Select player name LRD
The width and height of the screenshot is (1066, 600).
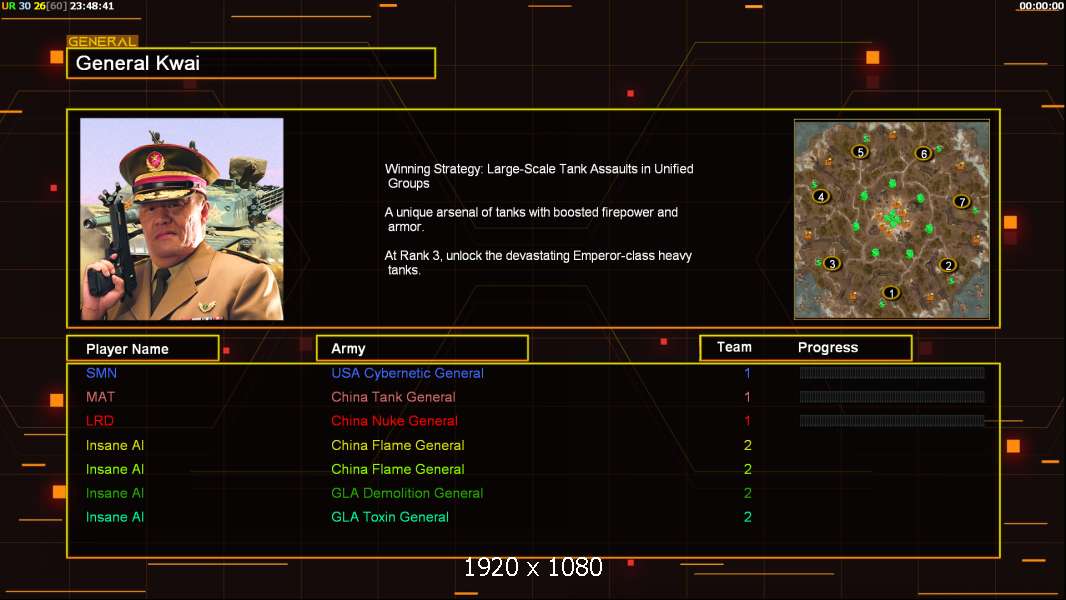[x=99, y=421]
